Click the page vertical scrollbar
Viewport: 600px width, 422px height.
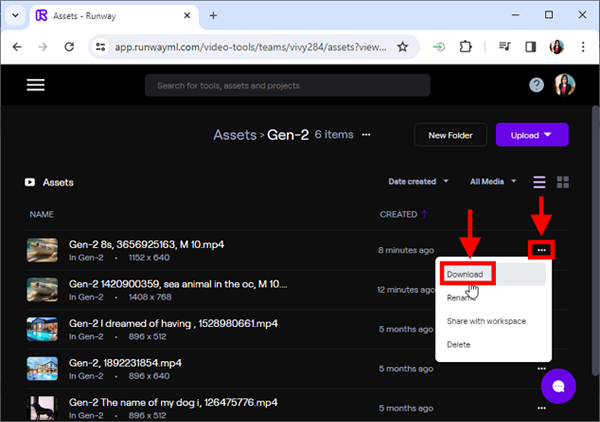tap(595, 241)
